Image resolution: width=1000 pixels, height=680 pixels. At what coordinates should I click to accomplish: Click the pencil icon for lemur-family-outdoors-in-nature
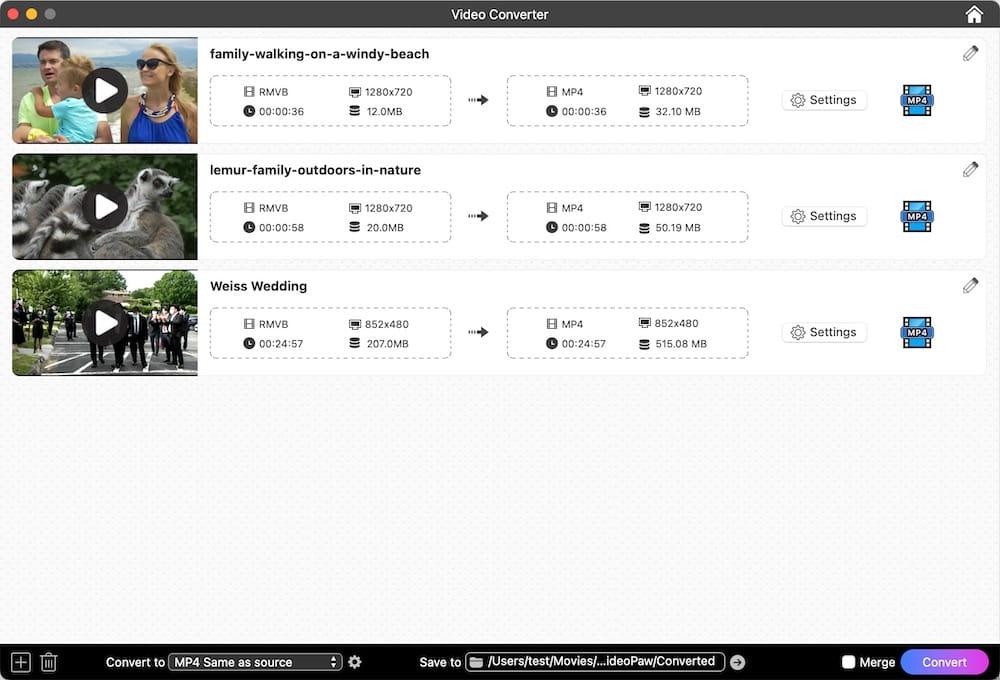[970, 169]
